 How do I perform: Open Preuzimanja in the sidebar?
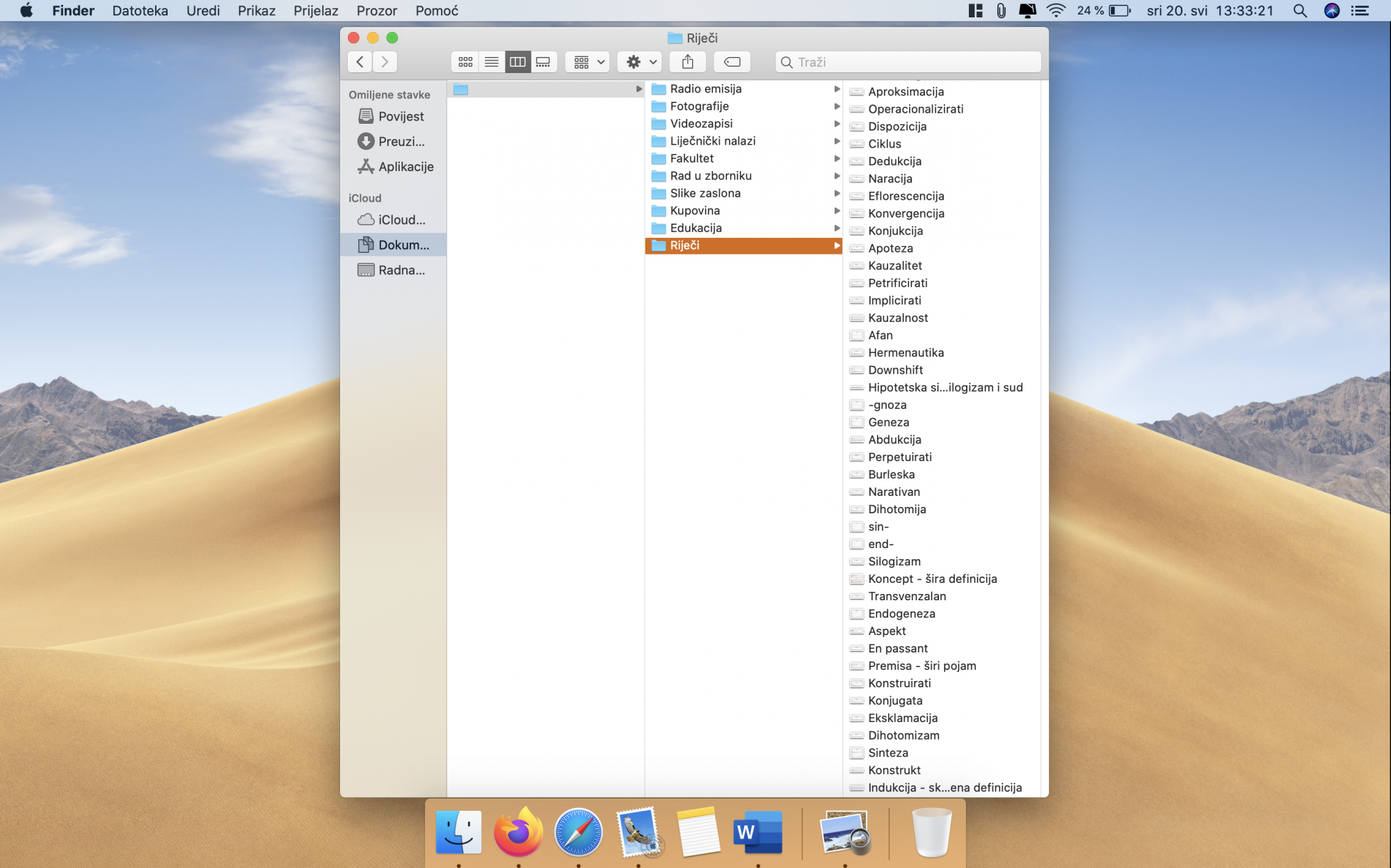401,141
